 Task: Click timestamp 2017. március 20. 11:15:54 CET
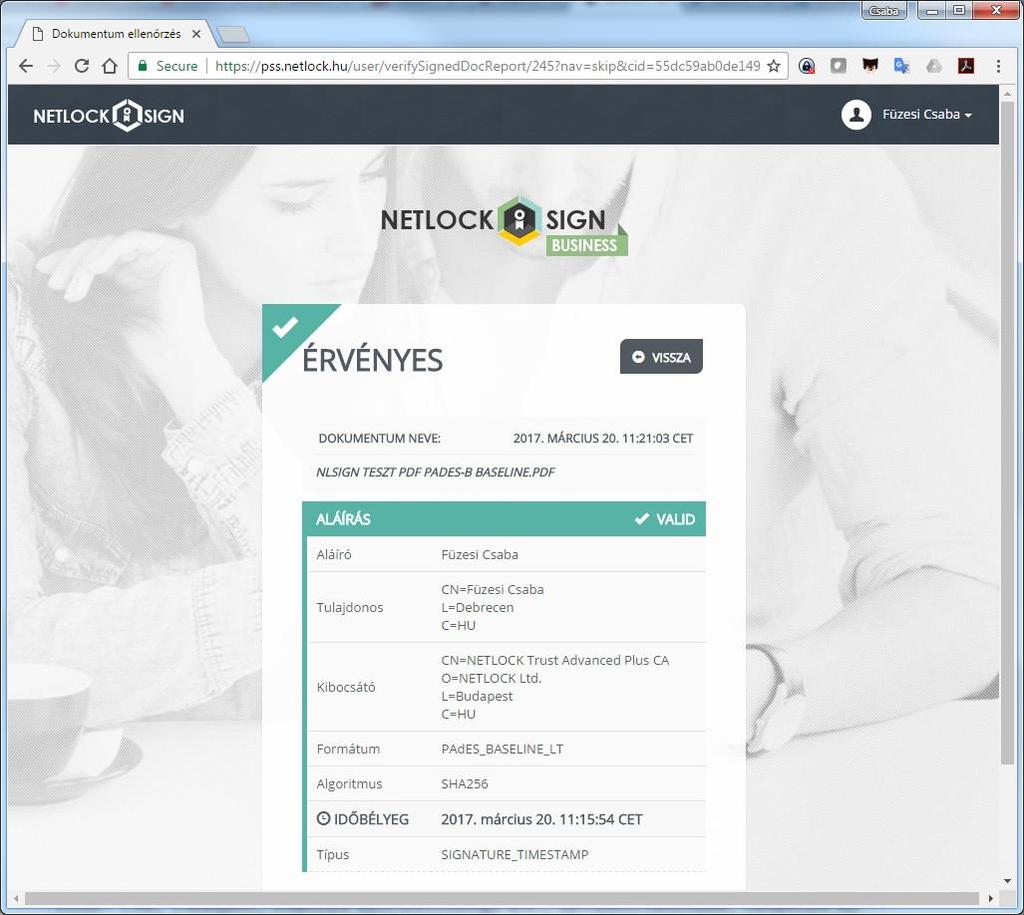click(x=541, y=819)
